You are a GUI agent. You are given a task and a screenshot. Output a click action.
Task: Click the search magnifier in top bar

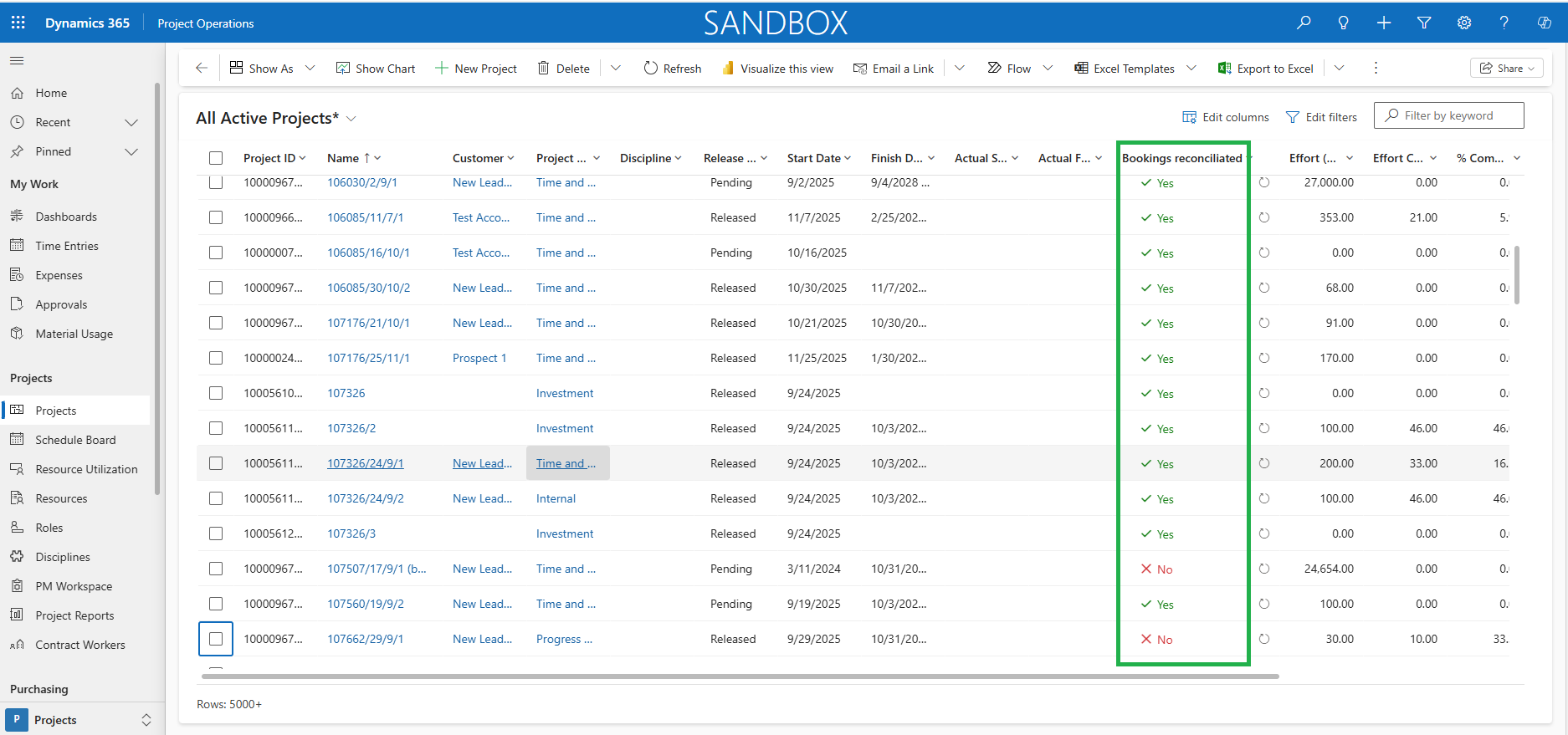(x=1304, y=23)
